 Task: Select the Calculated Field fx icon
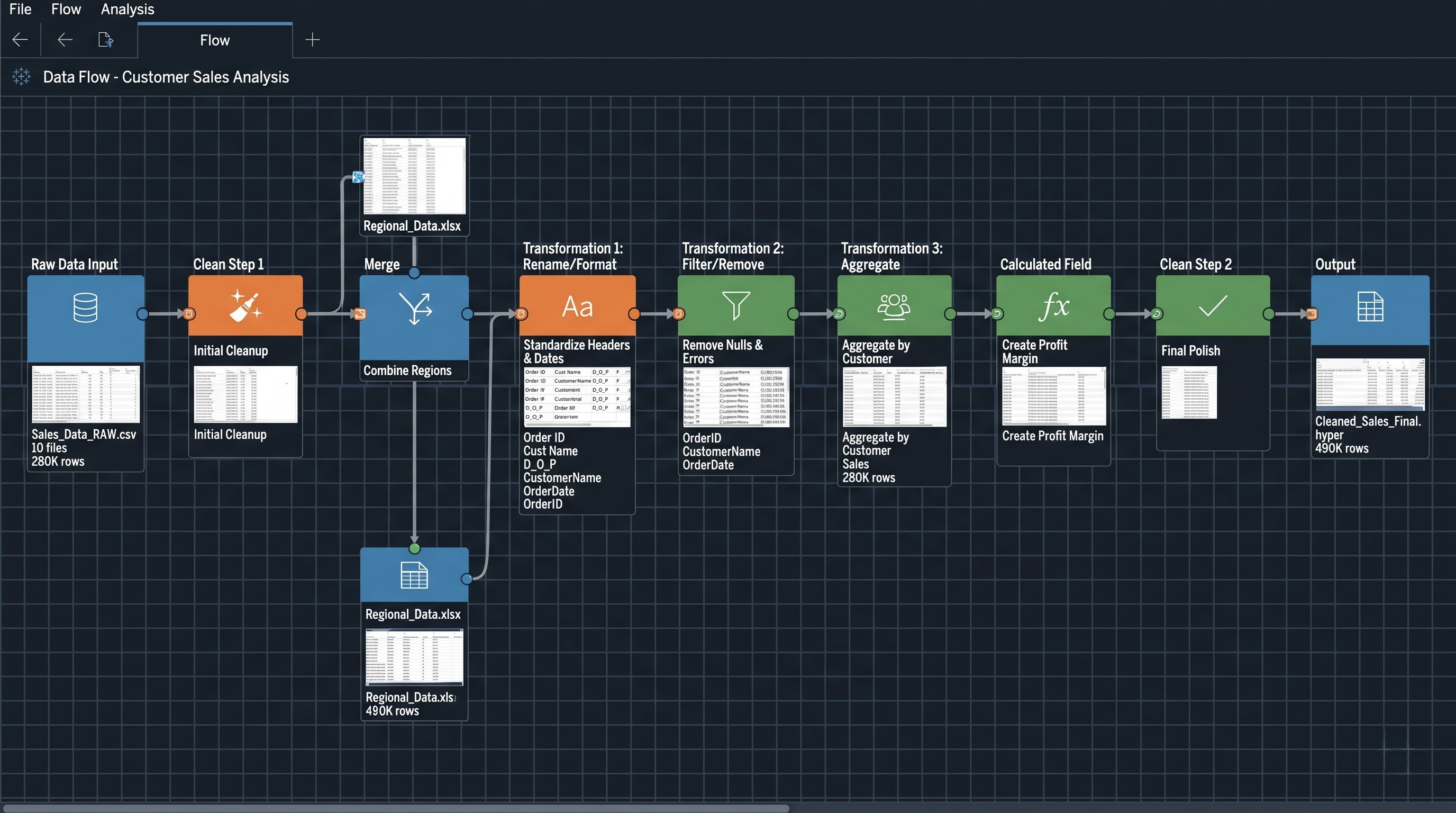1053,306
